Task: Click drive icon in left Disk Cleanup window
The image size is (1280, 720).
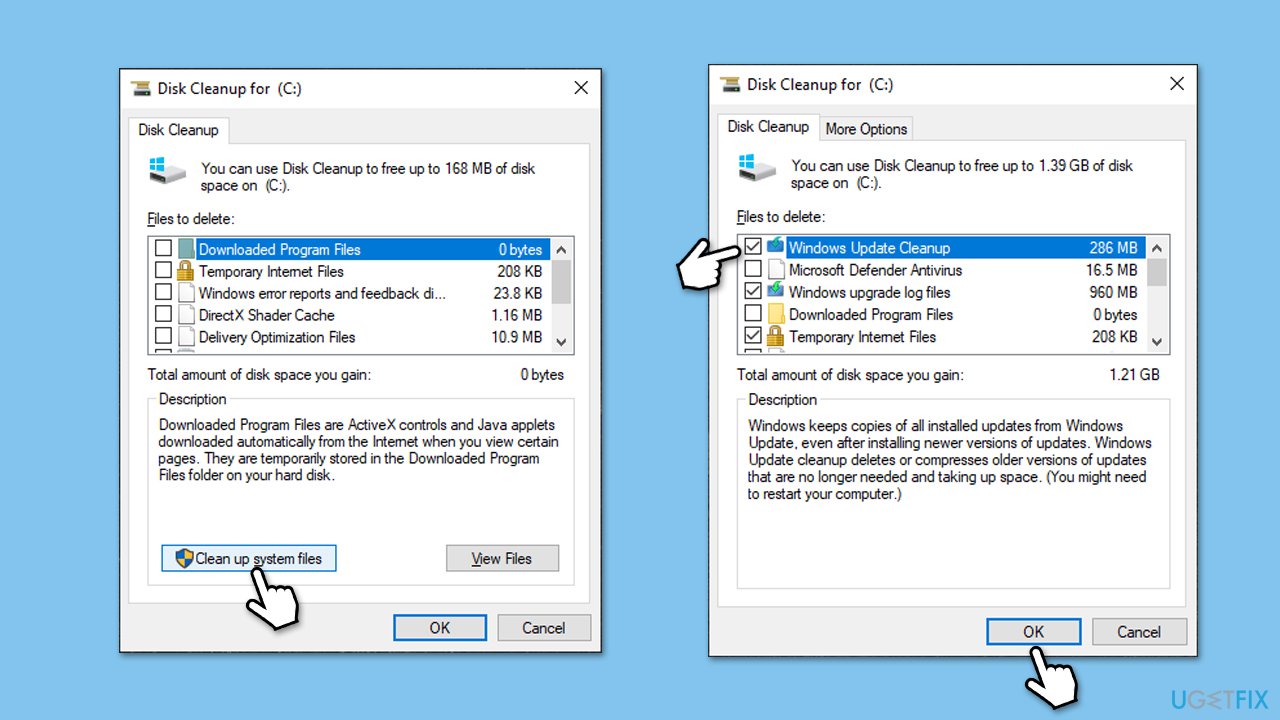Action: (x=167, y=169)
